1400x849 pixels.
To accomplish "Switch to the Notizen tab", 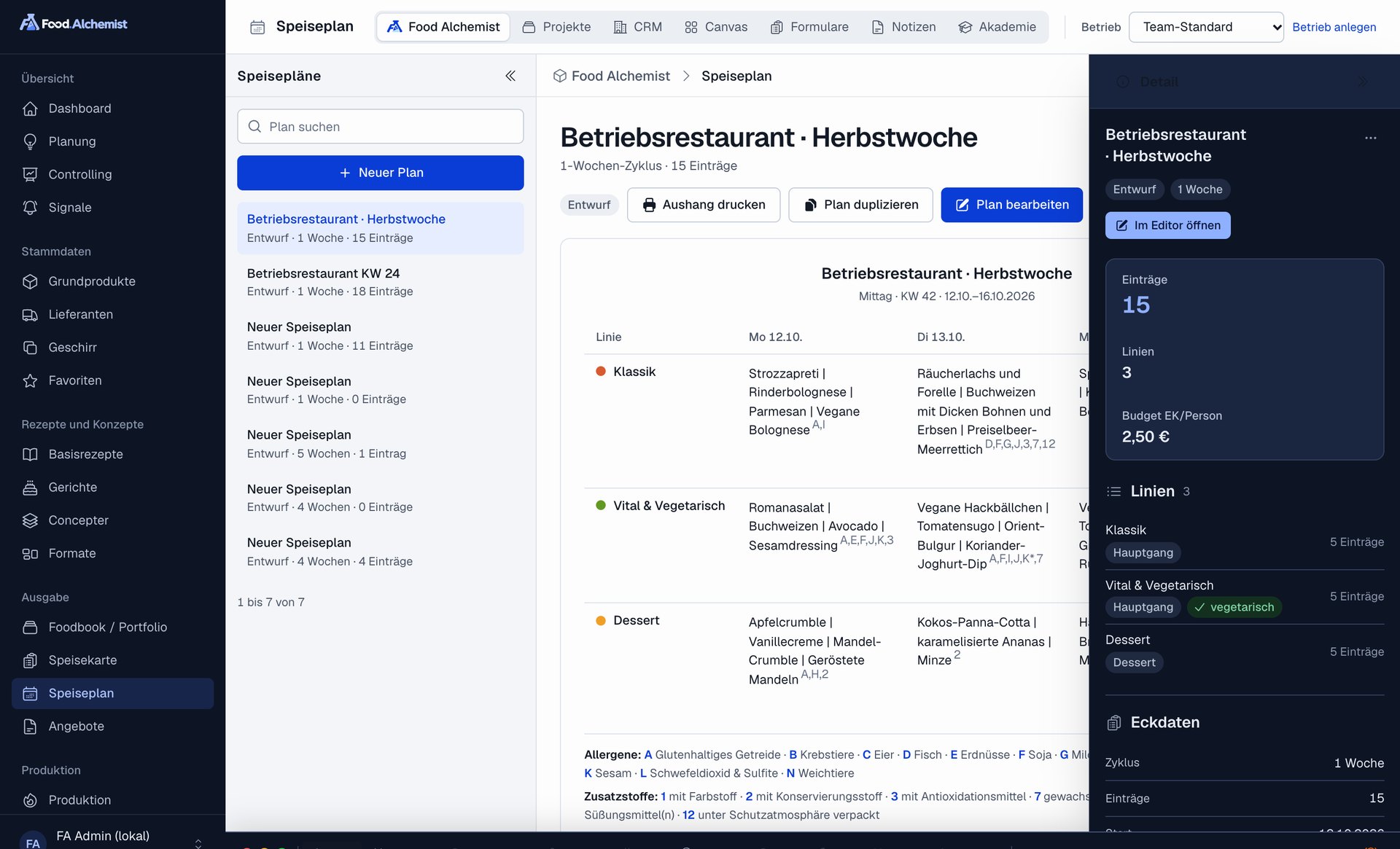I will (904, 27).
